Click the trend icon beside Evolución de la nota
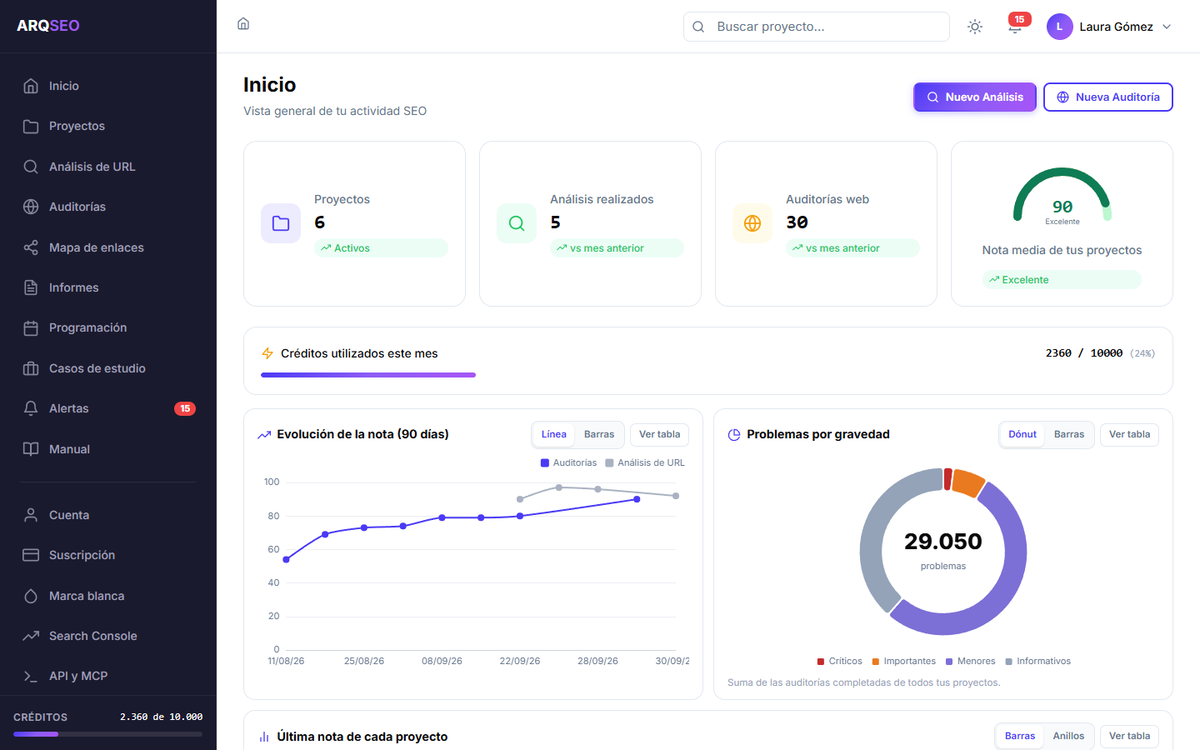 point(264,435)
